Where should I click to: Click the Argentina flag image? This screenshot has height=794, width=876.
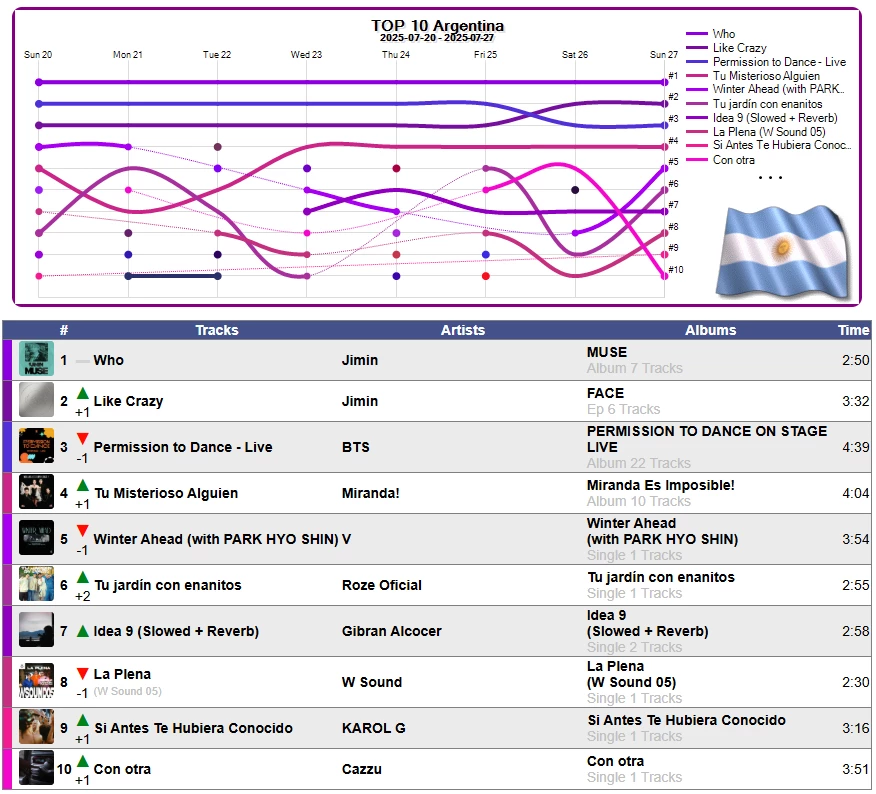pos(784,251)
